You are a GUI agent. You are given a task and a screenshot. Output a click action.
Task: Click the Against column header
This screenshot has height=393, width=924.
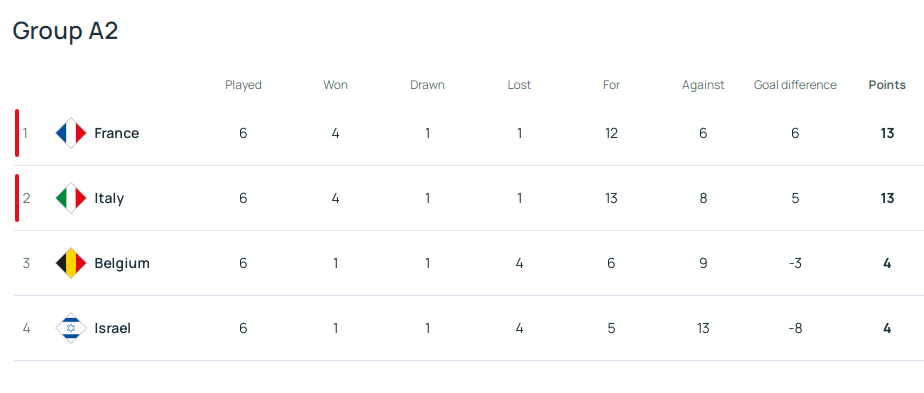coord(703,85)
